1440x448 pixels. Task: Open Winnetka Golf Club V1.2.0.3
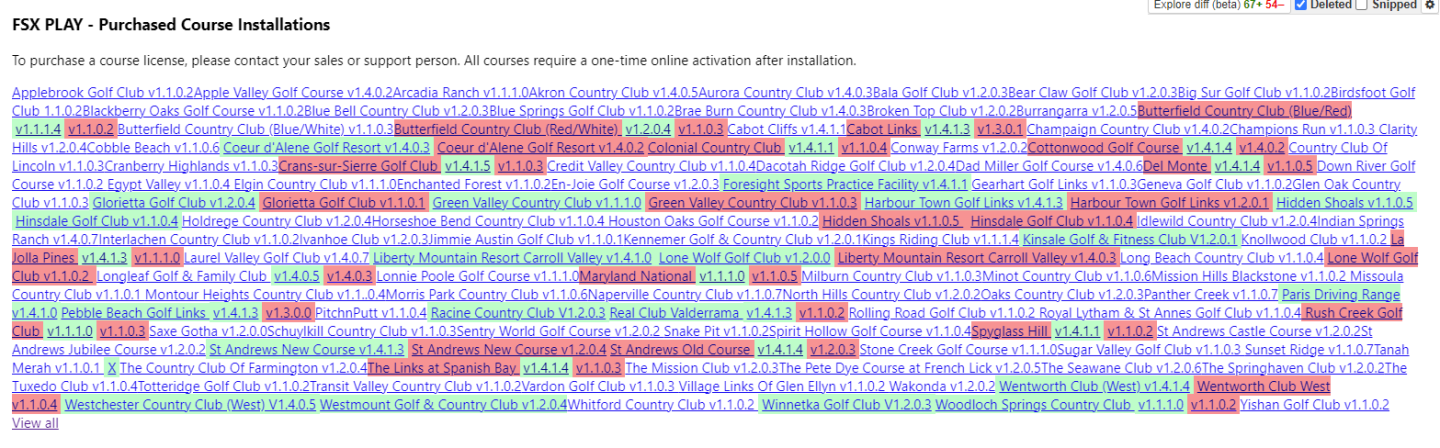pos(846,406)
